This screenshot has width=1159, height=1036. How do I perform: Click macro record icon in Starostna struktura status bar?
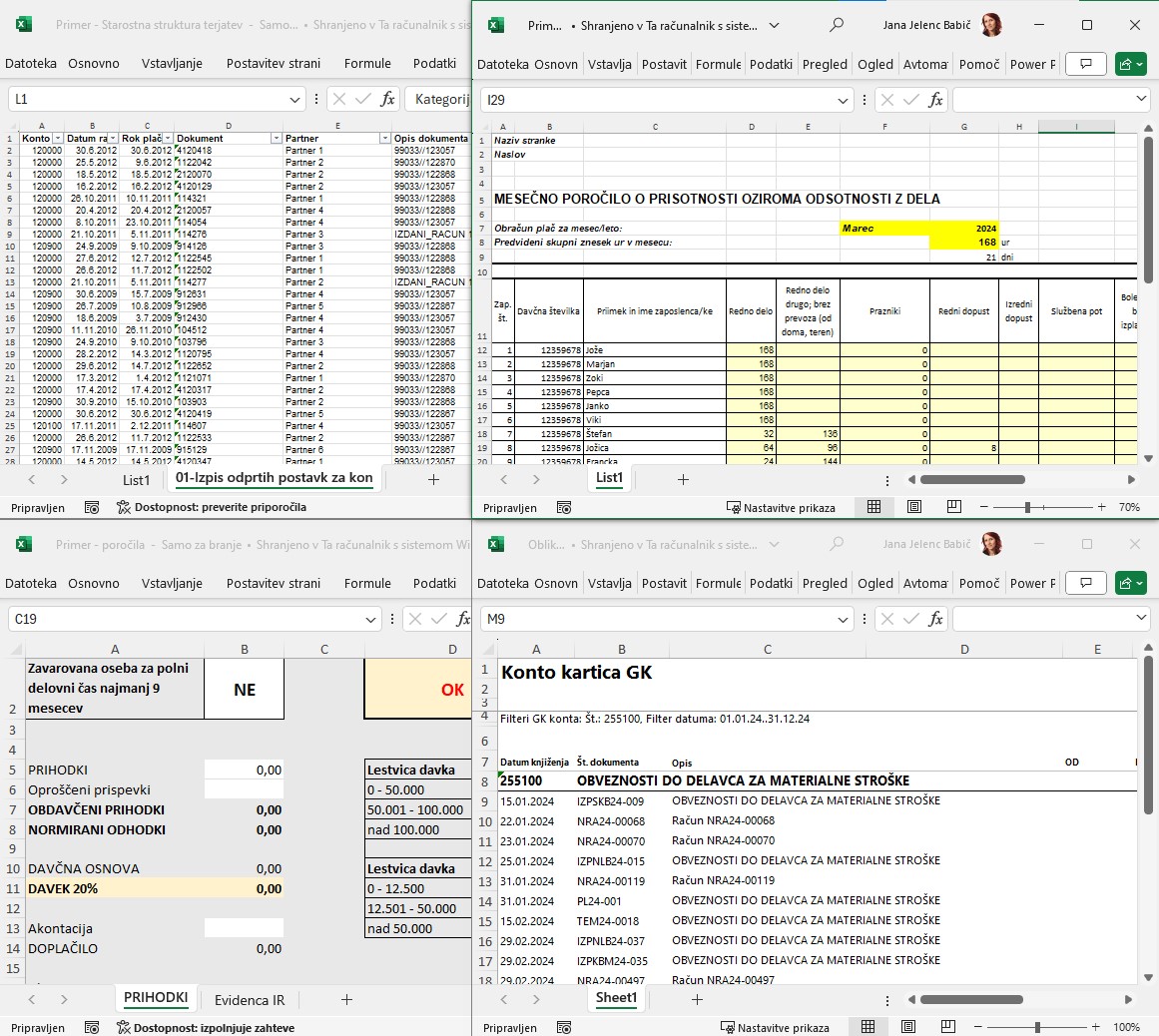[x=92, y=508]
